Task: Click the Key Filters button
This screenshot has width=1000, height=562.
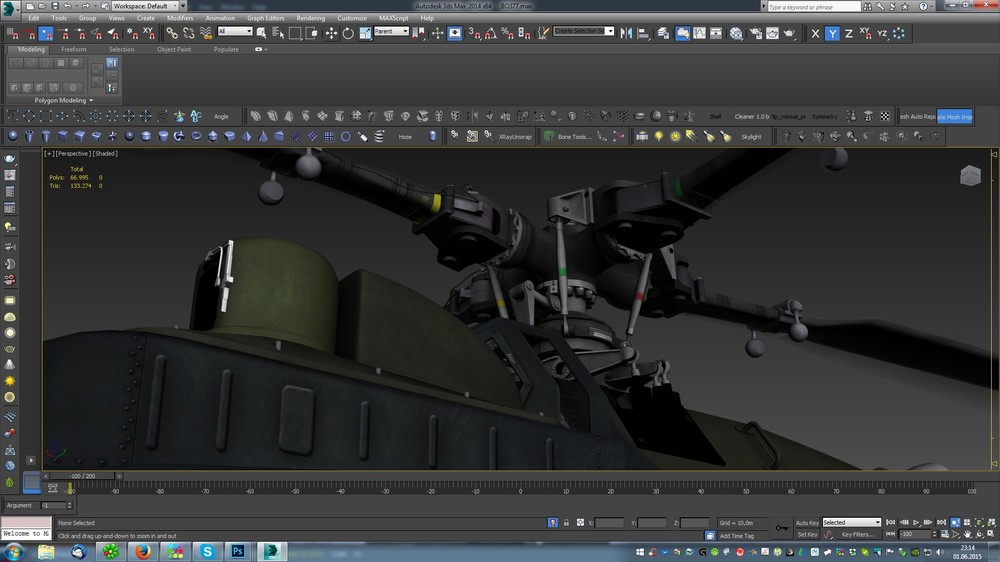Action: click(x=859, y=534)
